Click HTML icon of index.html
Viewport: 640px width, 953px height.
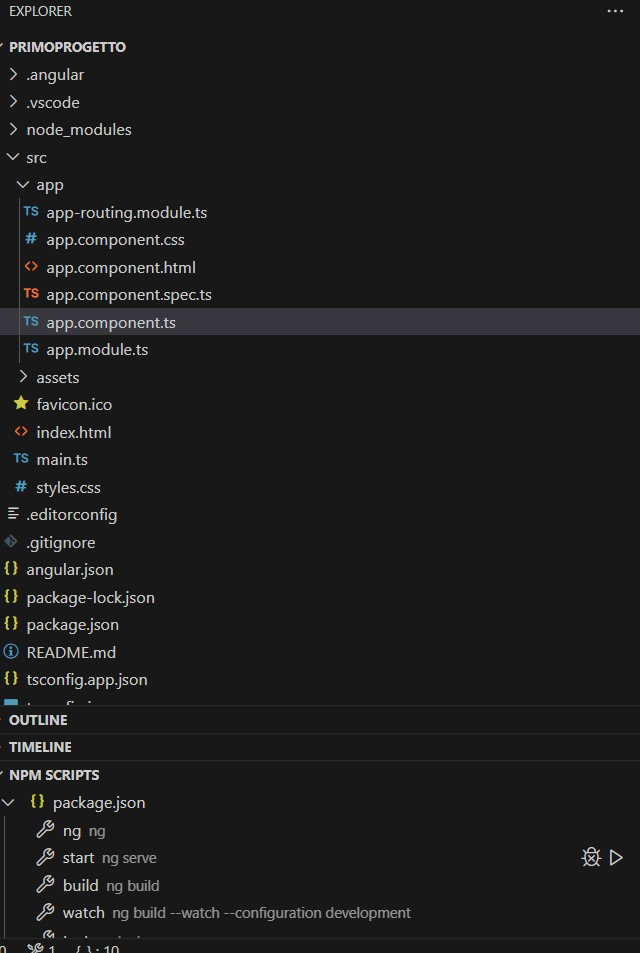point(21,432)
